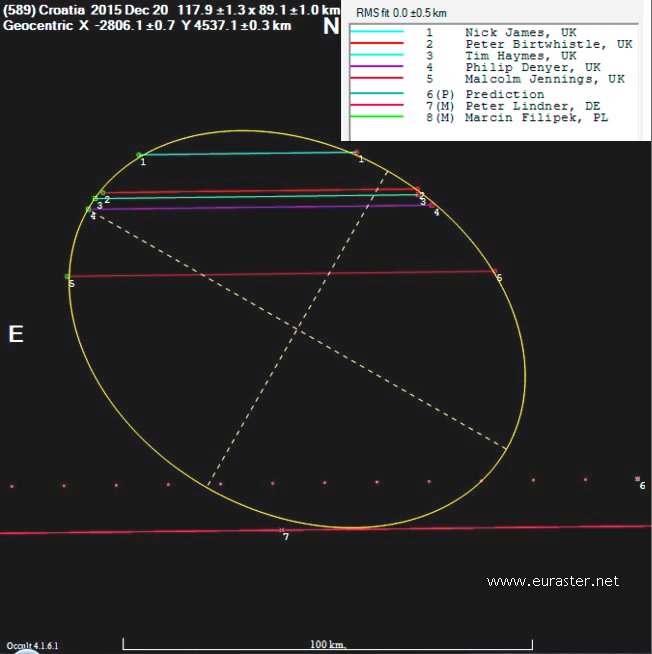652x654 pixels.
Task: Select Malcolm Jennings, UK legend entry
Action: point(545,79)
